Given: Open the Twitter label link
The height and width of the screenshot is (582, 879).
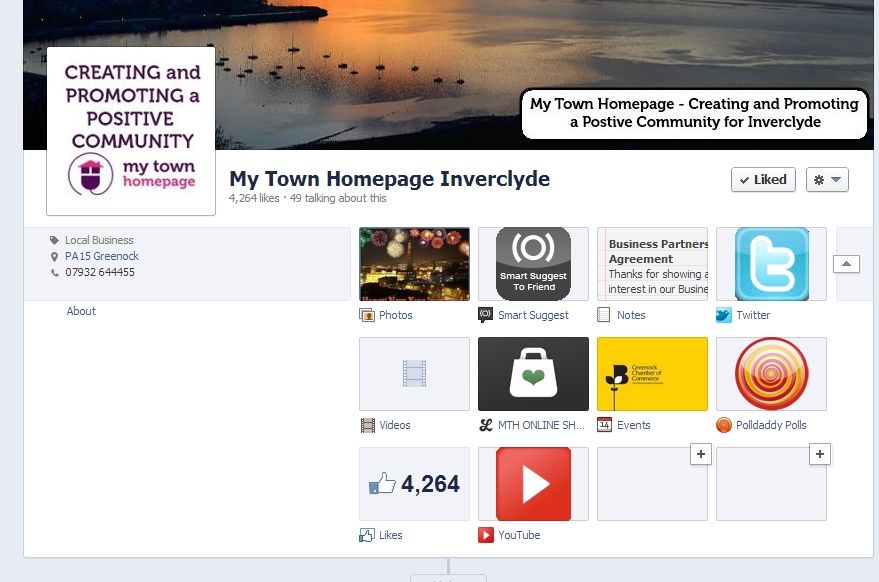Looking at the screenshot, I should [x=753, y=315].
